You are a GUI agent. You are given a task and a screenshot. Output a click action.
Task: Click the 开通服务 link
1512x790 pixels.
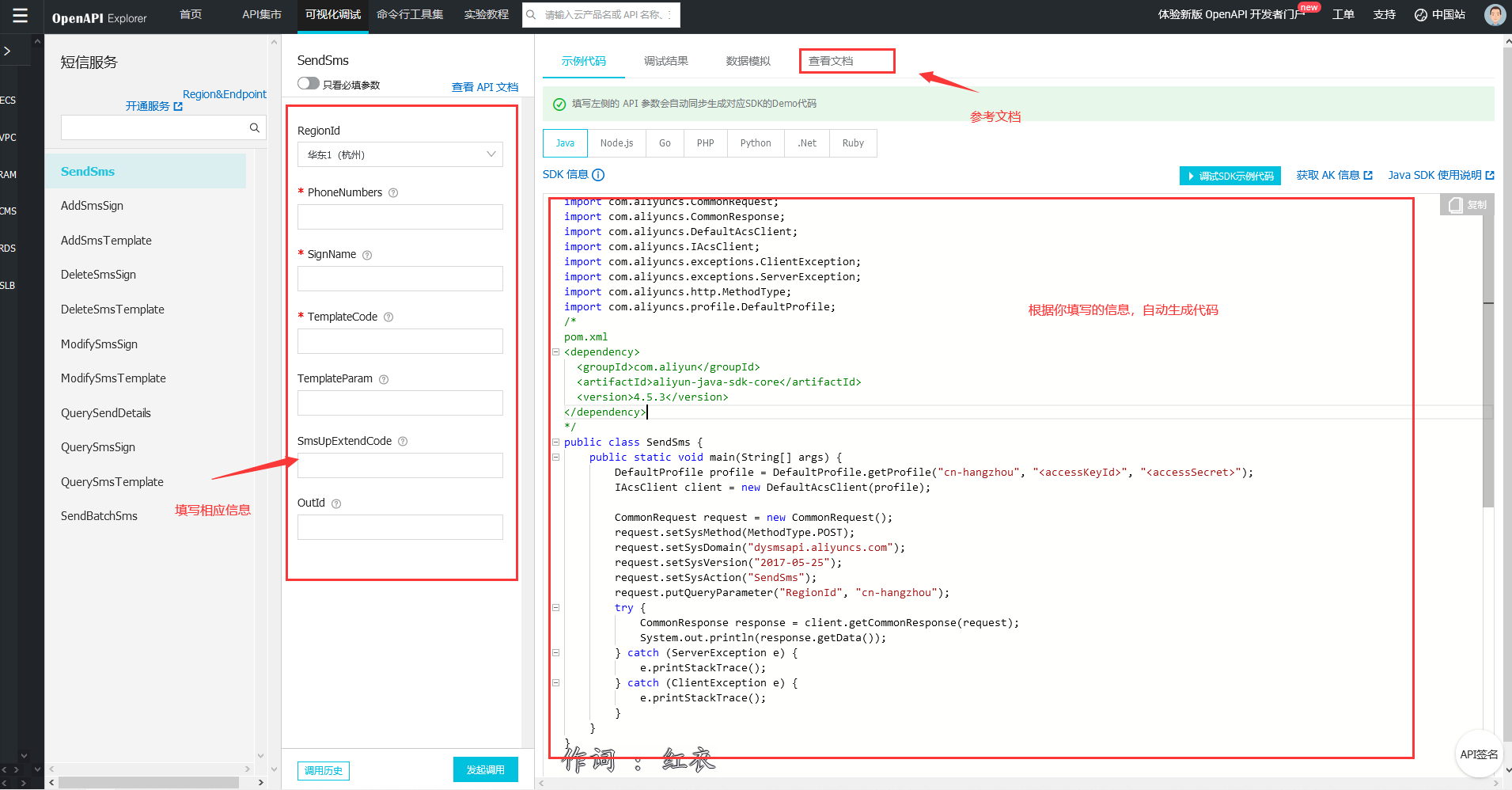[147, 106]
